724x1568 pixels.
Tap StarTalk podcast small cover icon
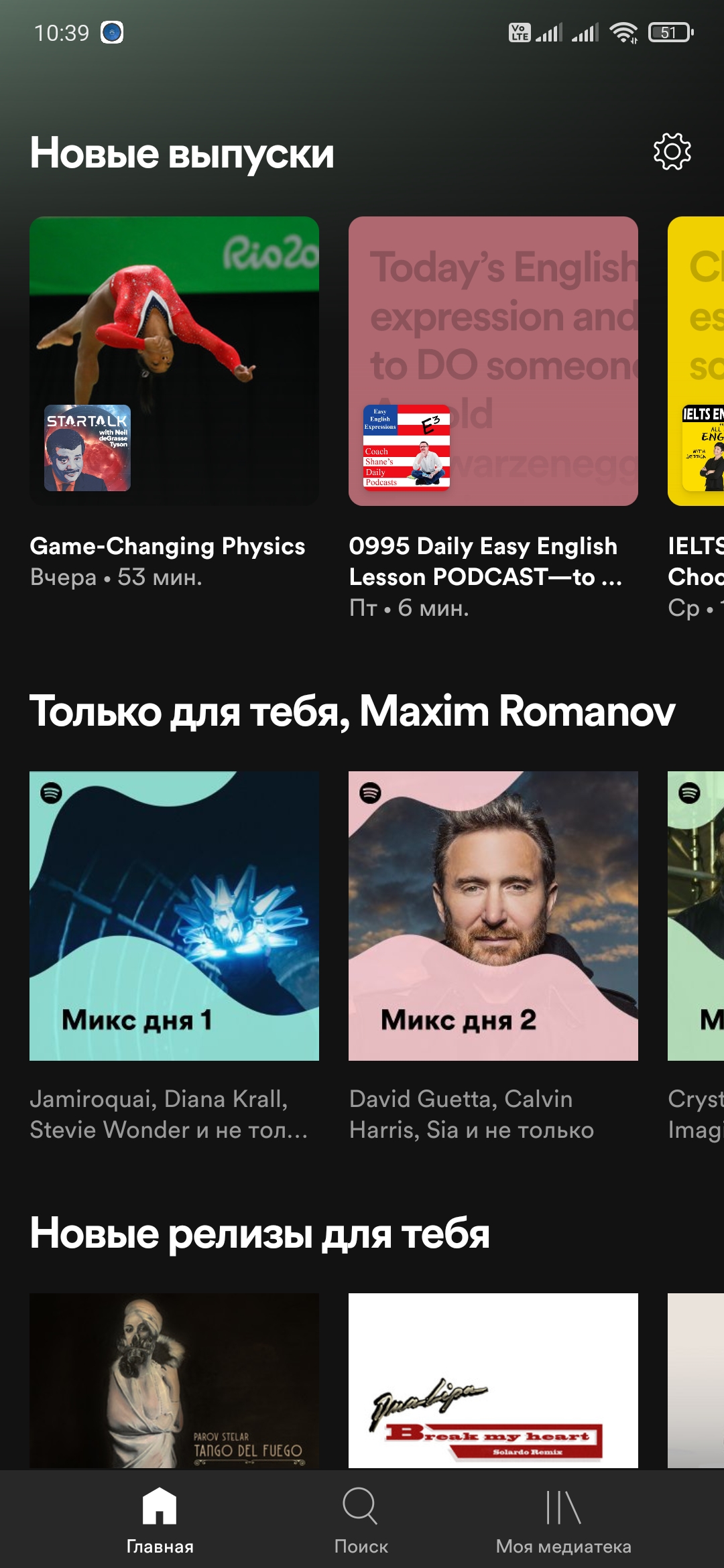[x=87, y=448]
